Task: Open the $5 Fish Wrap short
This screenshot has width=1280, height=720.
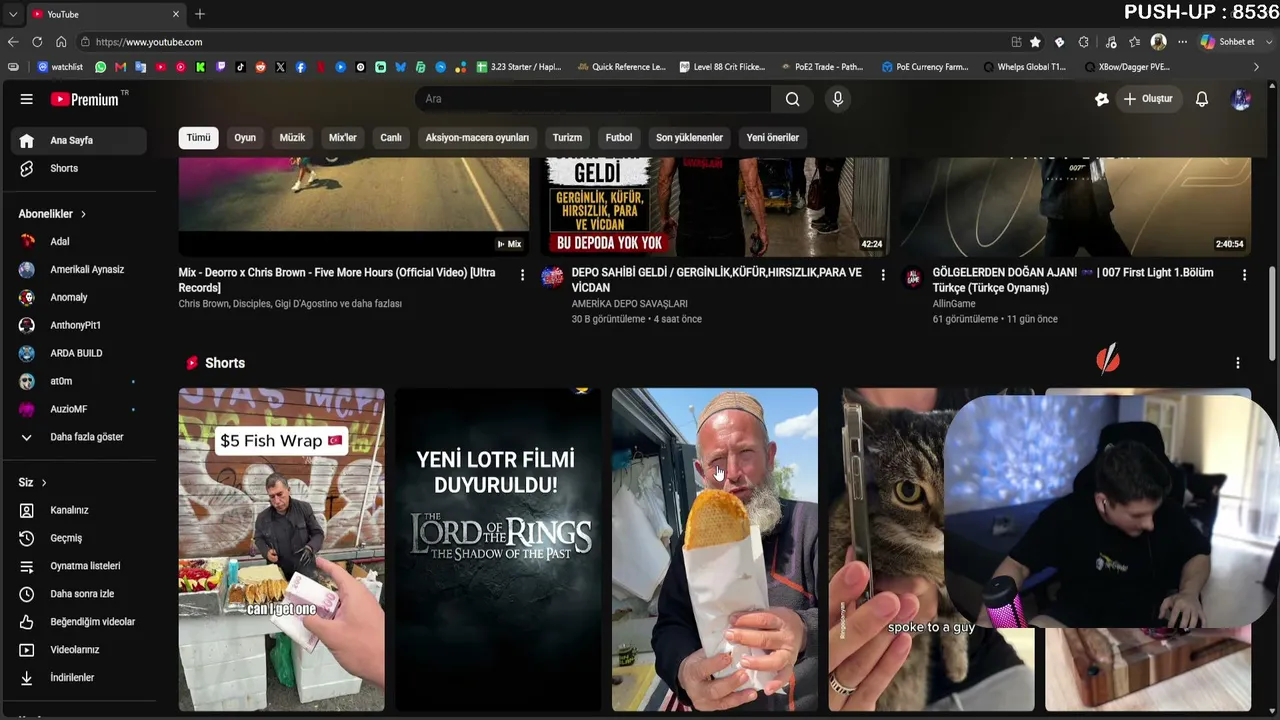Action: click(x=281, y=550)
